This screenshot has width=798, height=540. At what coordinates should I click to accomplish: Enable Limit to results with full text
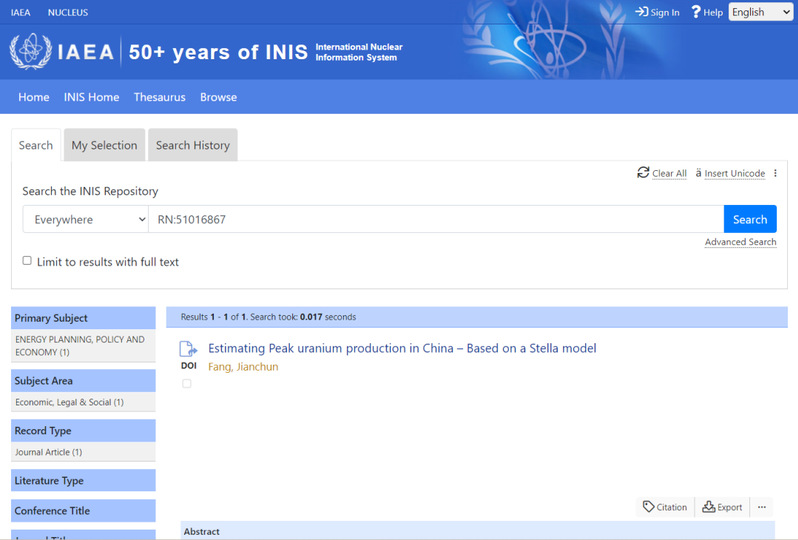click(28, 261)
